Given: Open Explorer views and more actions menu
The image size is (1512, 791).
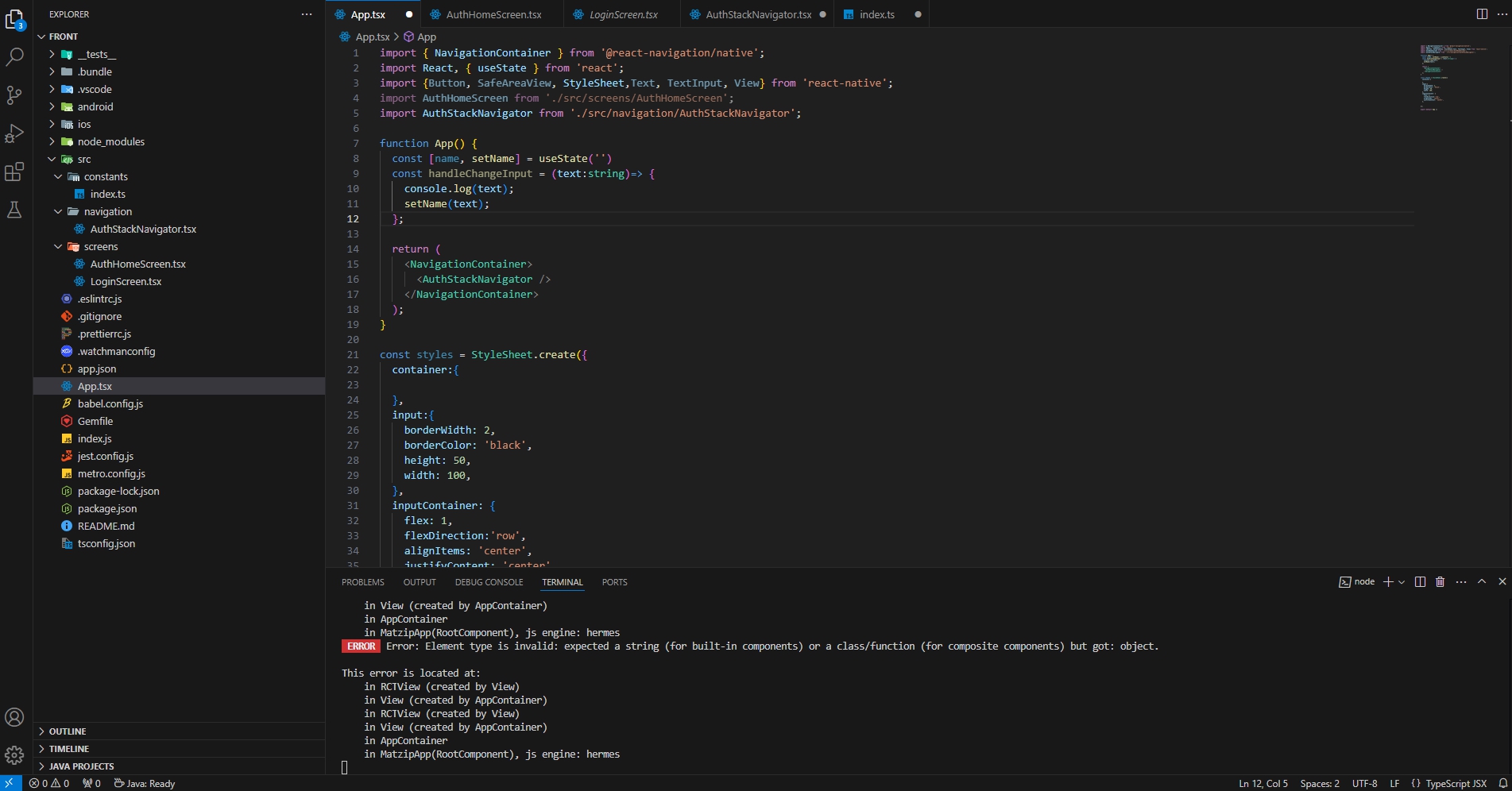Looking at the screenshot, I should (307, 14).
